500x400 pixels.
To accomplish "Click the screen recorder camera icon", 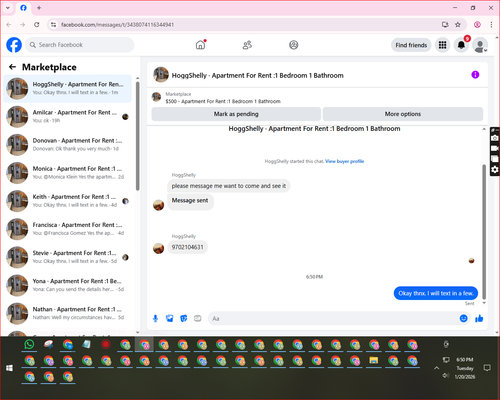I will 495,138.
